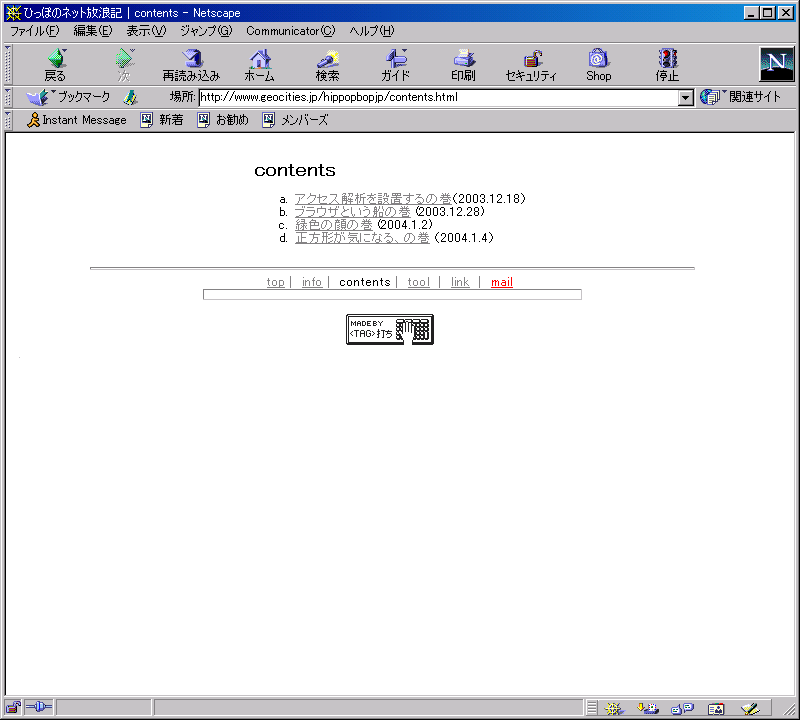
Task: Open 新着 personal toolbar bookmark
Action: pyautogui.click(x=162, y=120)
